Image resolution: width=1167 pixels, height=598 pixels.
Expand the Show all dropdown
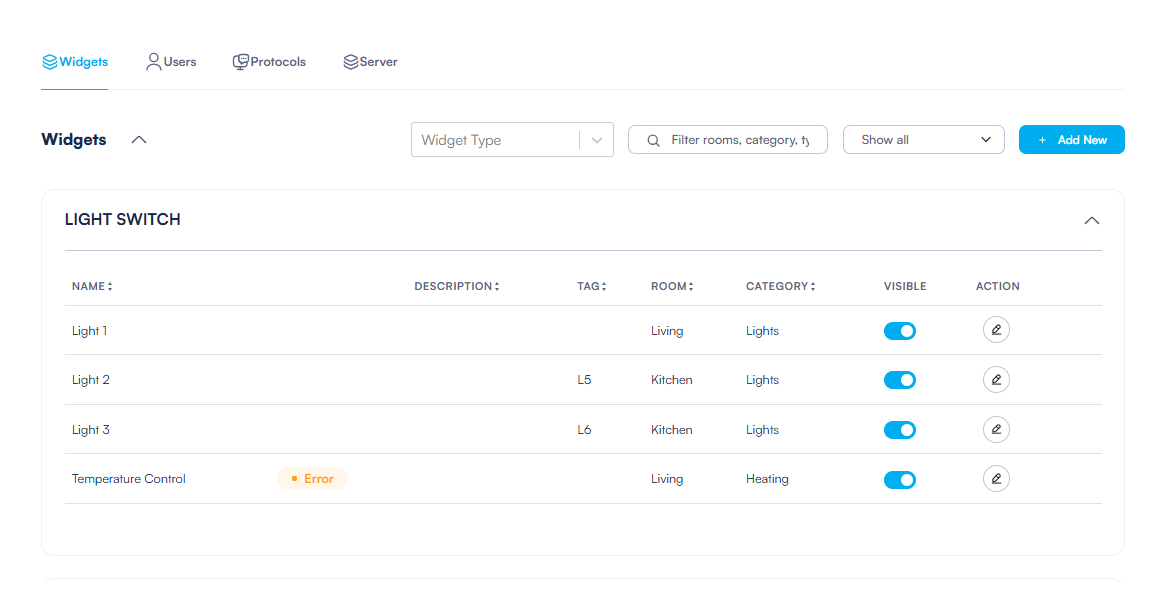(x=923, y=140)
